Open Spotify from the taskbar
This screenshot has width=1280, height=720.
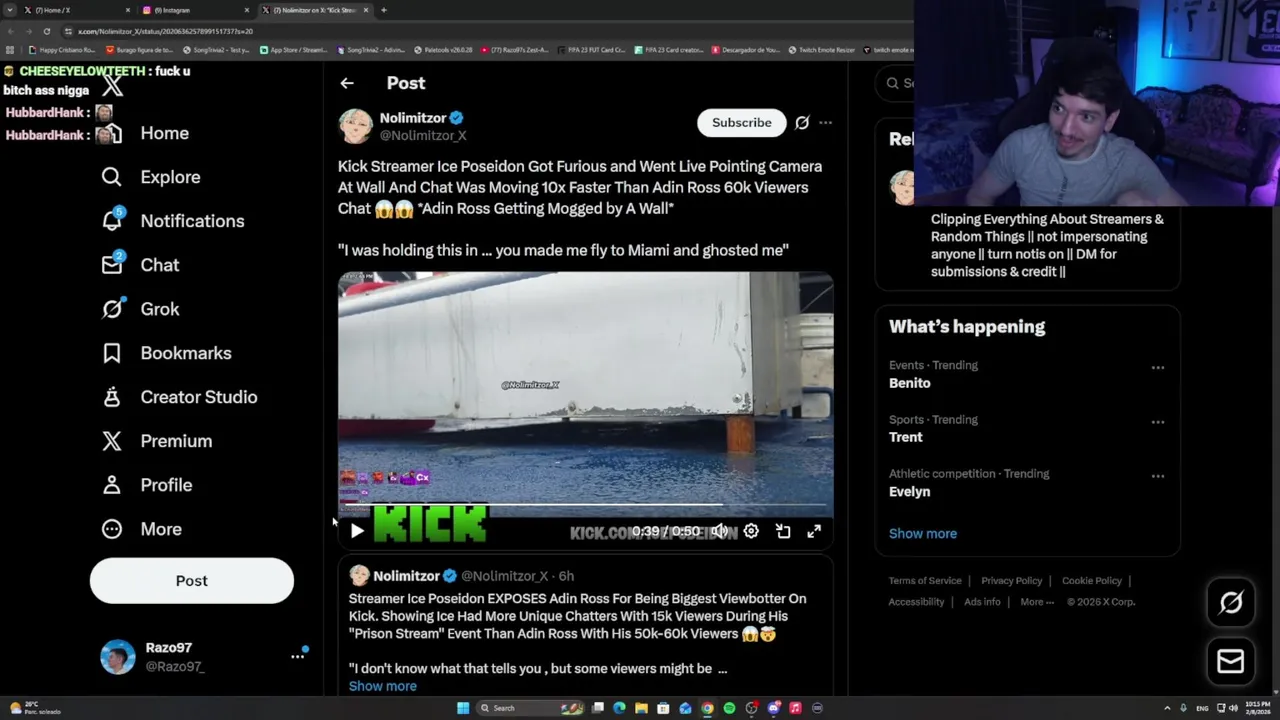pyautogui.click(x=729, y=708)
